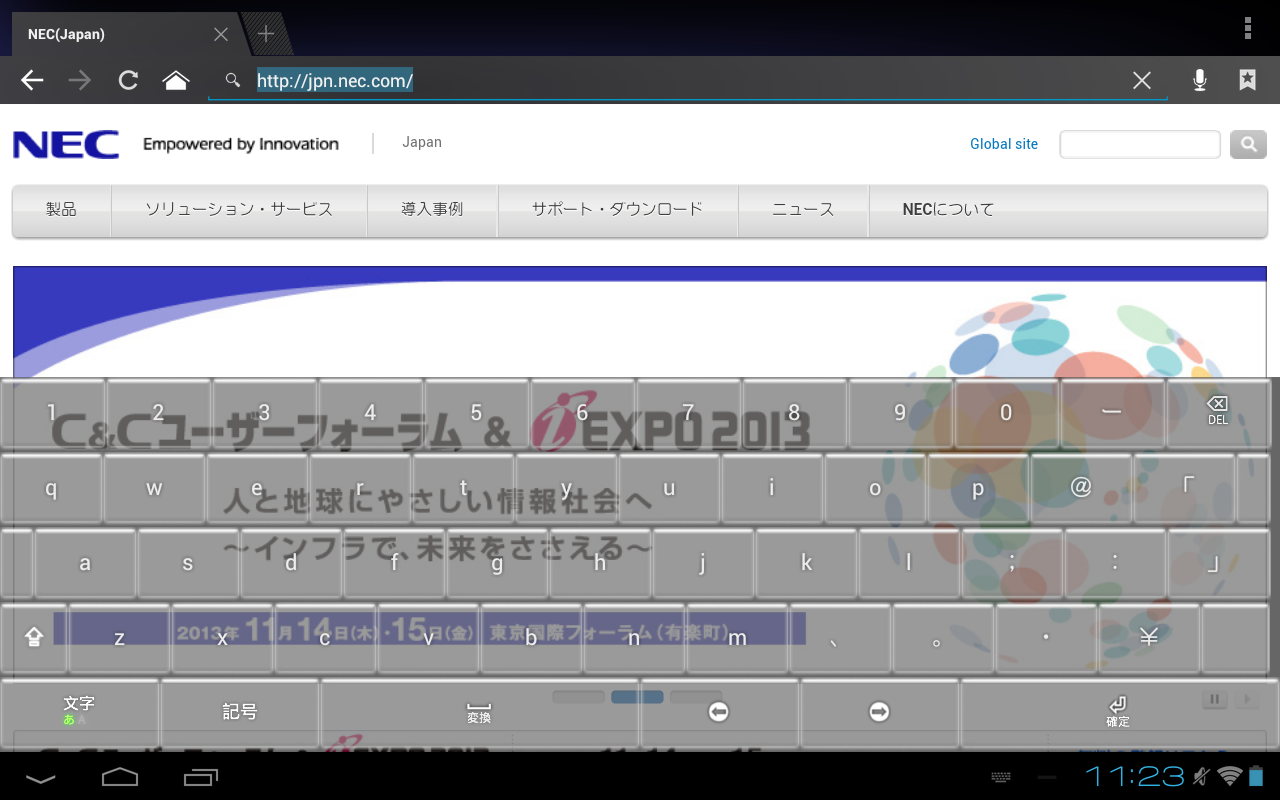Open a new browser tab

coord(266,34)
